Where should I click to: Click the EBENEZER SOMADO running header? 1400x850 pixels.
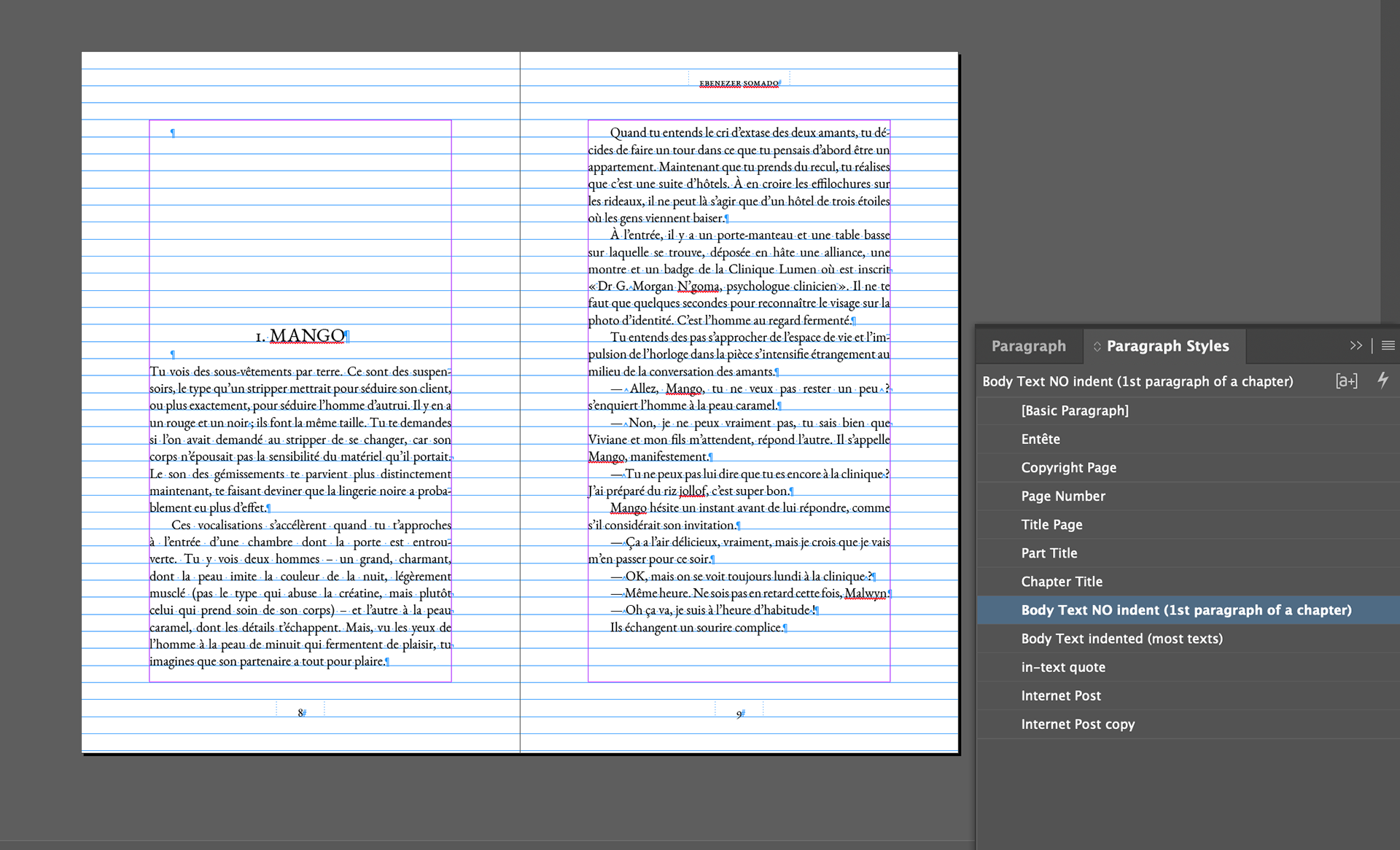[x=739, y=83]
